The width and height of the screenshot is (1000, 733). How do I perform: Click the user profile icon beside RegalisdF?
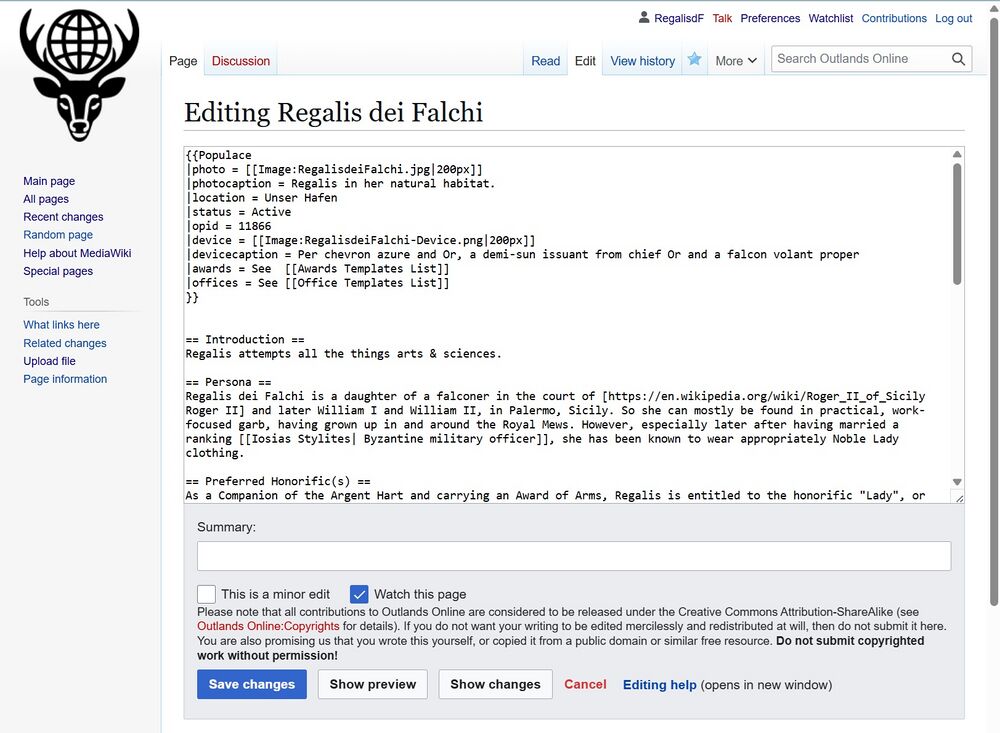point(644,18)
